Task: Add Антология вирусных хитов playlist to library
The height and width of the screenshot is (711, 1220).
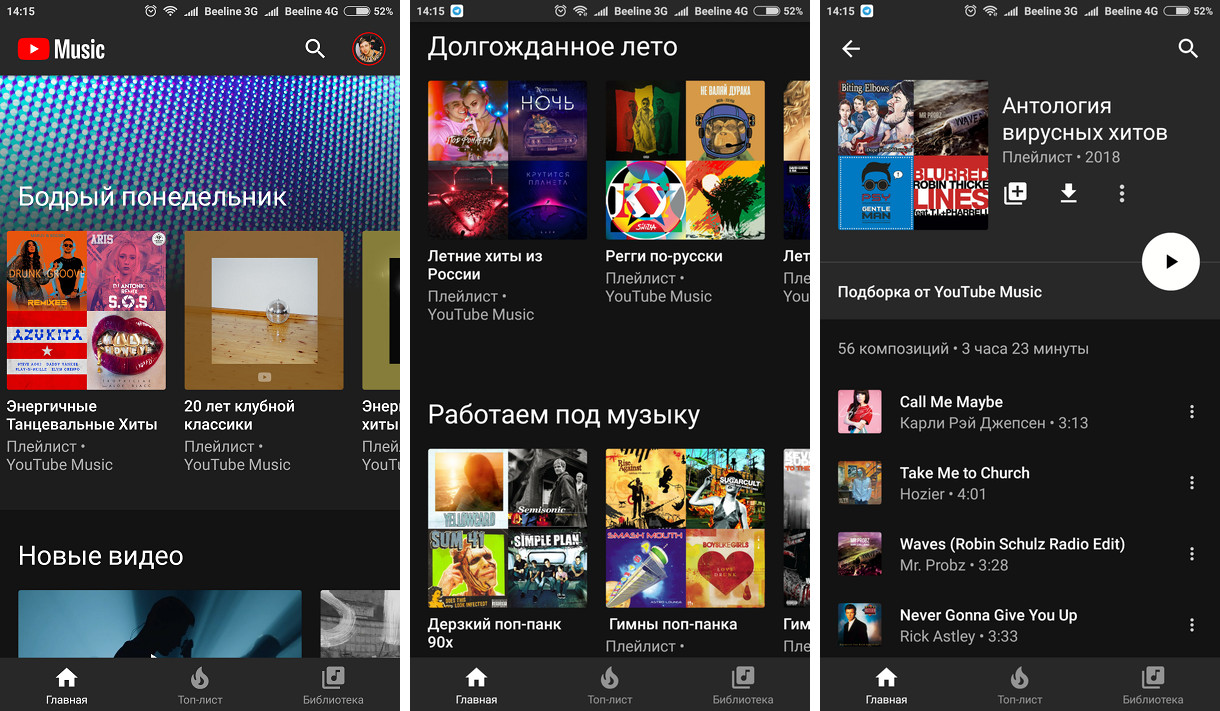Action: coord(1015,193)
